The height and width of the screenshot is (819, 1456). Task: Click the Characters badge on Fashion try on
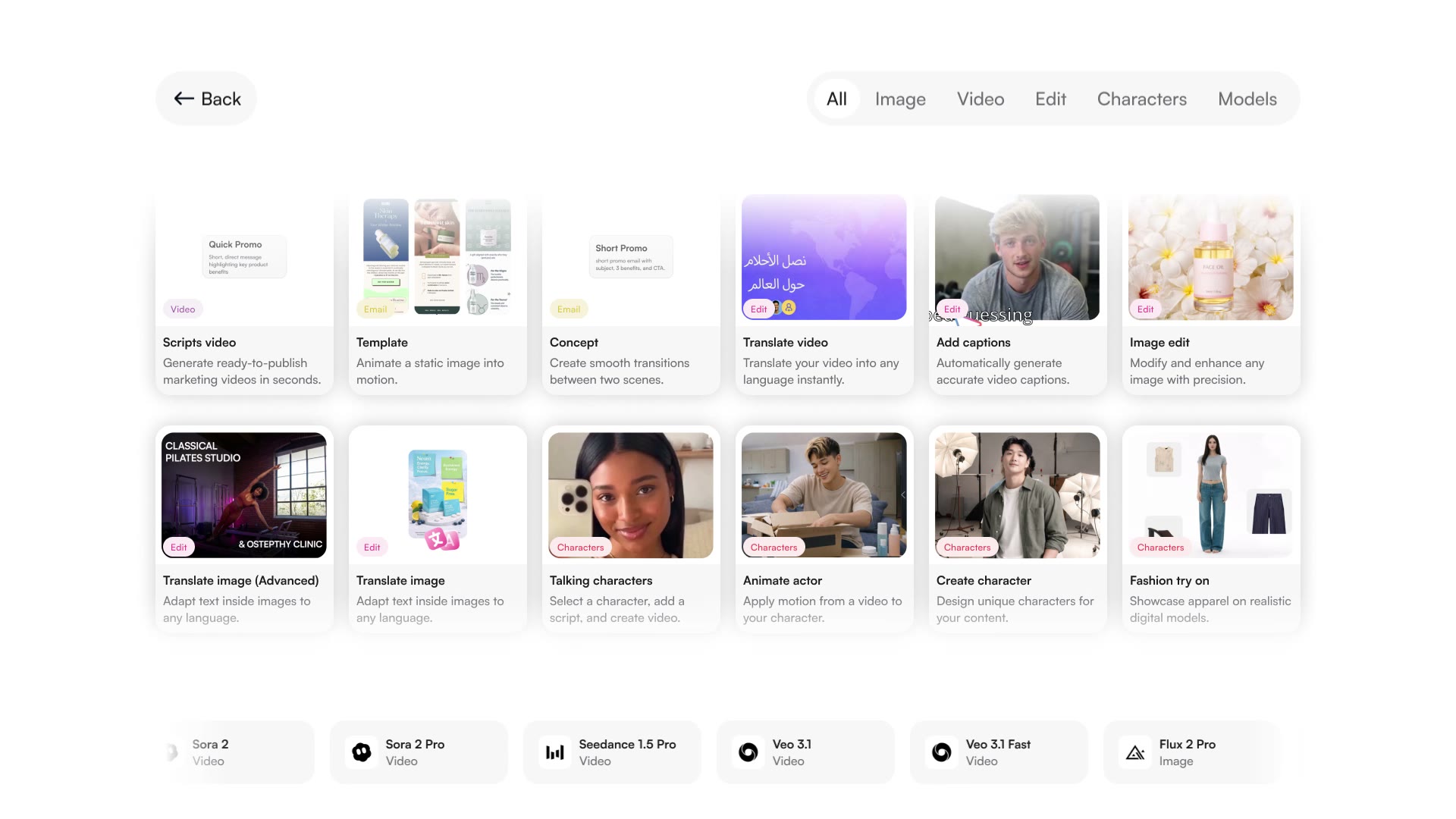[1160, 547]
